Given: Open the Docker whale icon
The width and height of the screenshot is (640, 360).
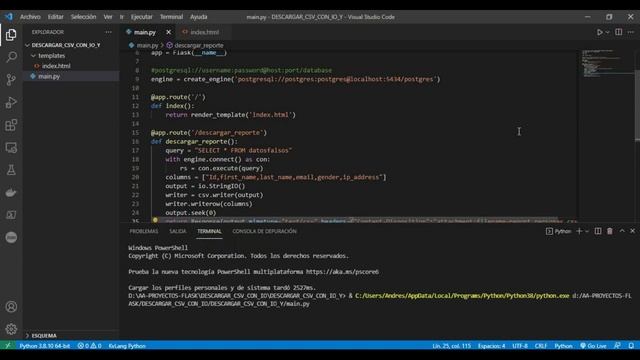Looking at the screenshot, I should click(x=11, y=192).
